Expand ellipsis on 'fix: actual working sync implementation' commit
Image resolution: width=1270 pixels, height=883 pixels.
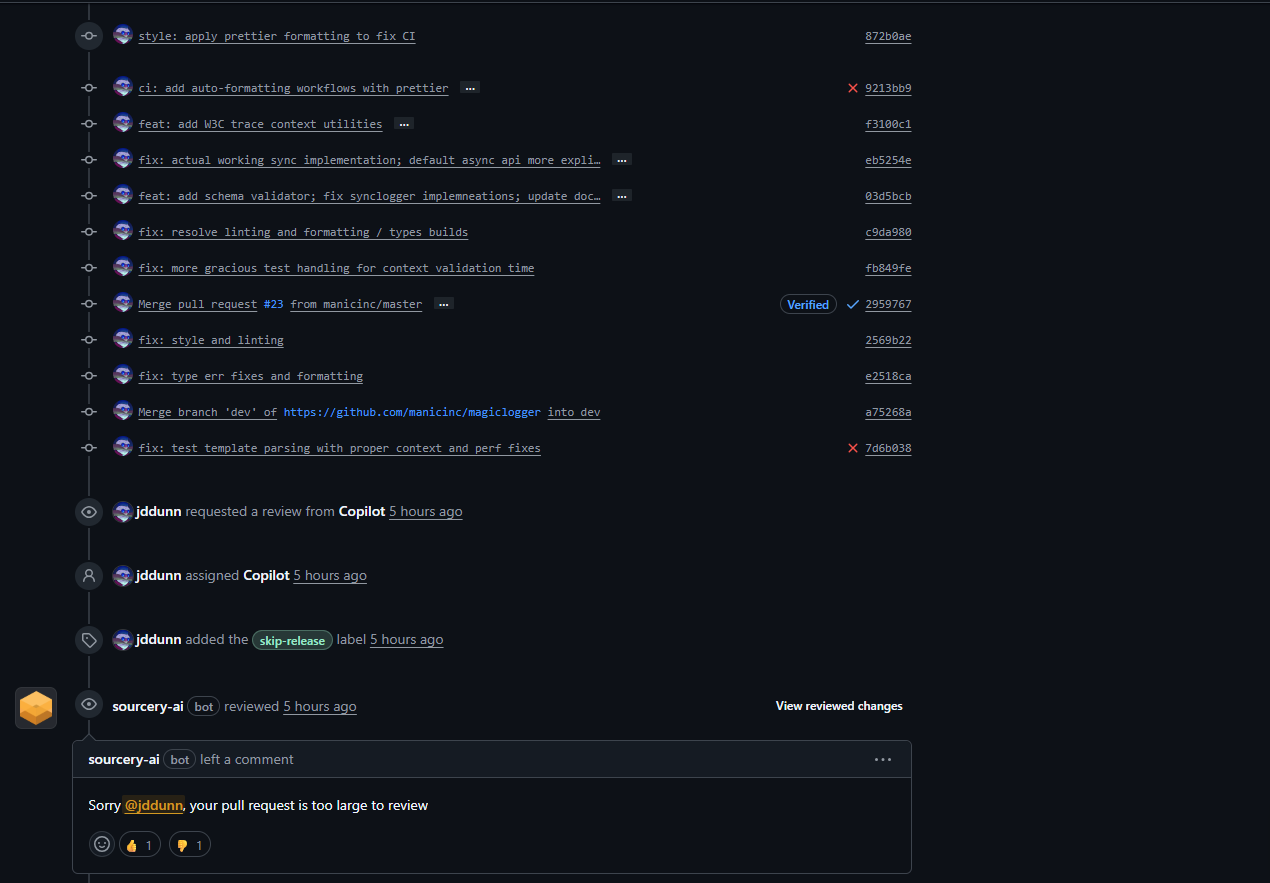[x=622, y=160]
